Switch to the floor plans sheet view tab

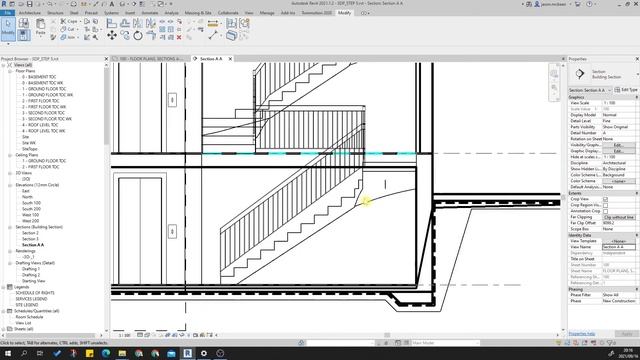click(151, 59)
